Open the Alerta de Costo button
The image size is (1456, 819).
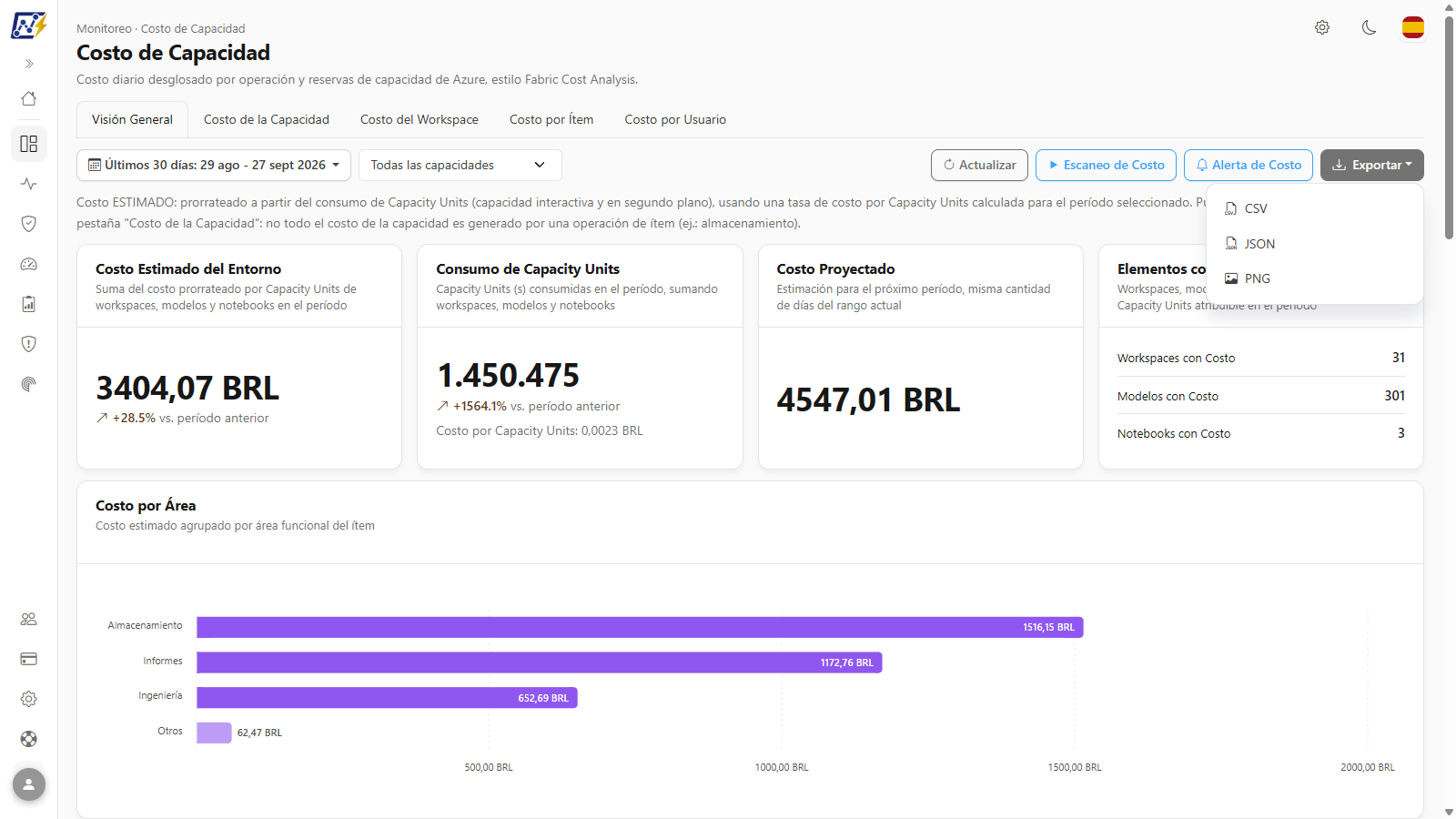coord(1249,165)
